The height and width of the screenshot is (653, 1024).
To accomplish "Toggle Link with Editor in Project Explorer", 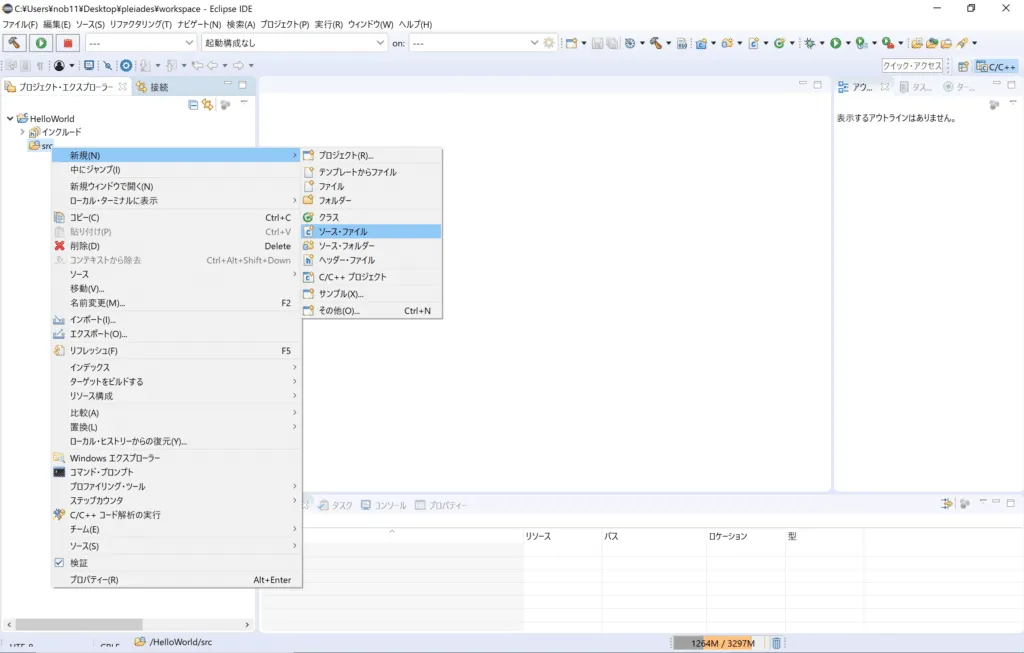I will (208, 104).
